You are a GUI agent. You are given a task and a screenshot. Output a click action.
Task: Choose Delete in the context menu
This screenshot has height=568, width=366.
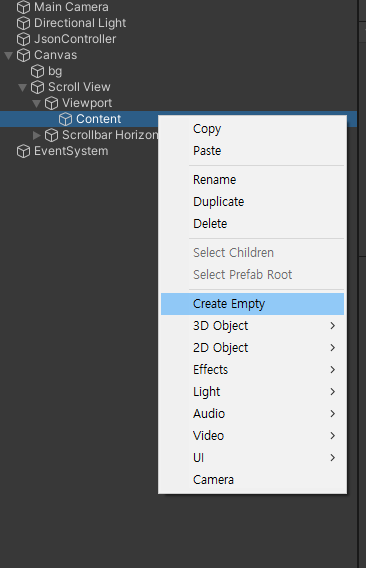(252, 224)
